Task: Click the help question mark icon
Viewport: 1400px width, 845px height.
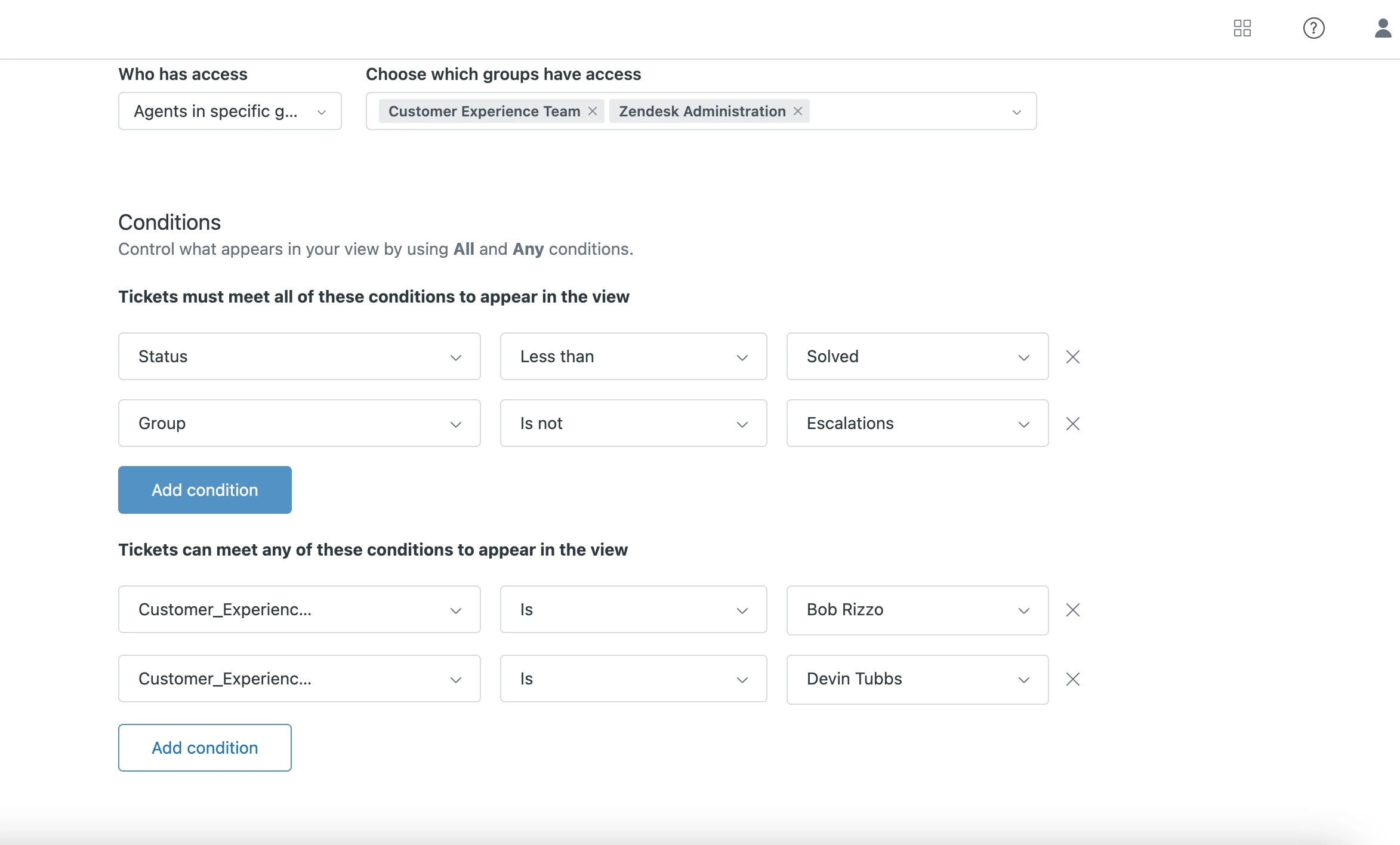Action: pyautogui.click(x=1313, y=28)
